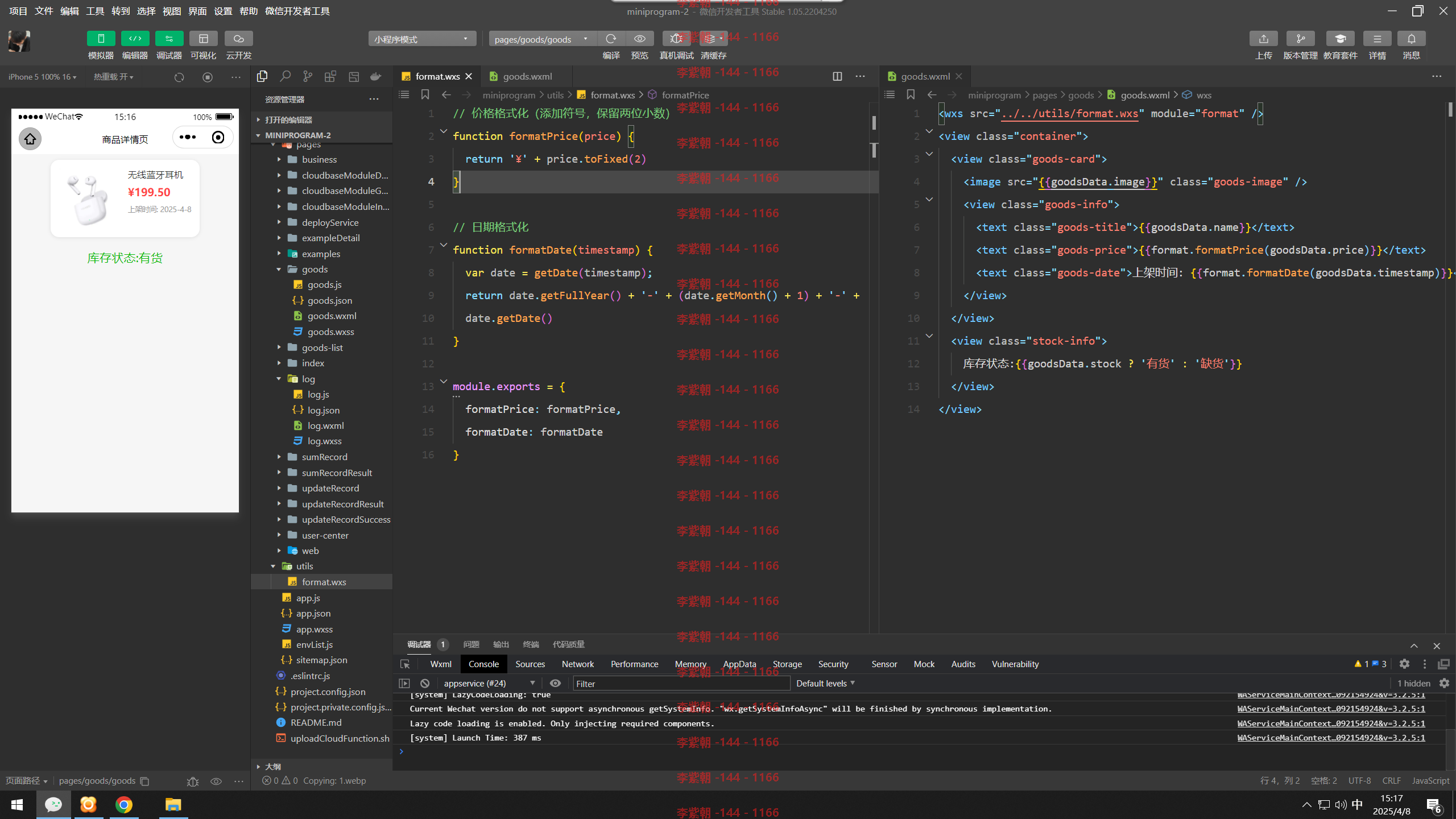Open the cloud development console
1456x819 pixels.
(238, 39)
